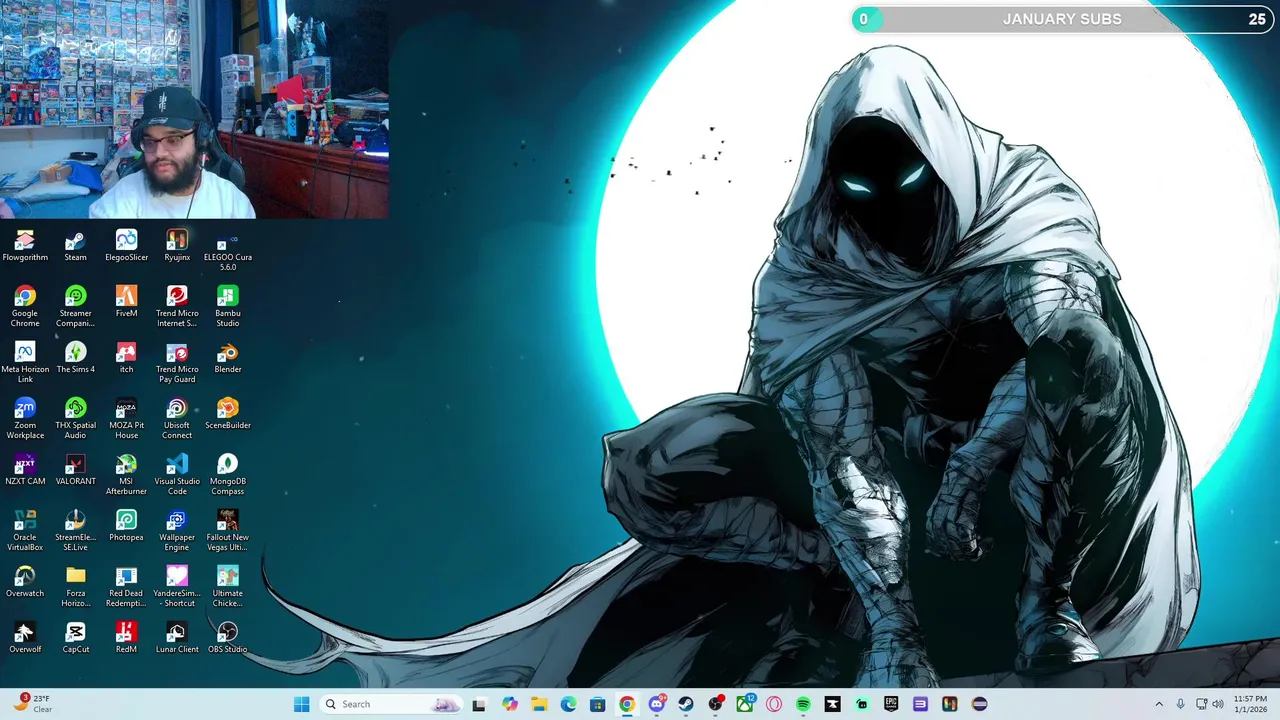1280x720 pixels.
Task: Open the Forza Horizon folder icon
Action: 76,587
